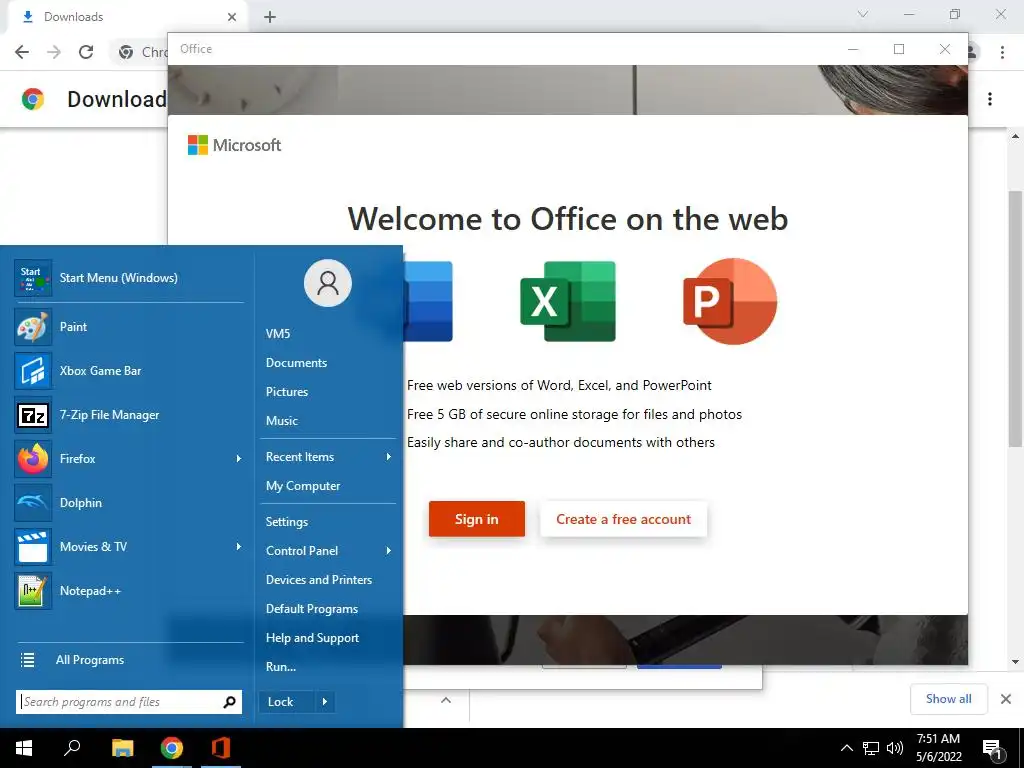Click the Sign in button
This screenshot has width=1024, height=768.
pos(477,519)
